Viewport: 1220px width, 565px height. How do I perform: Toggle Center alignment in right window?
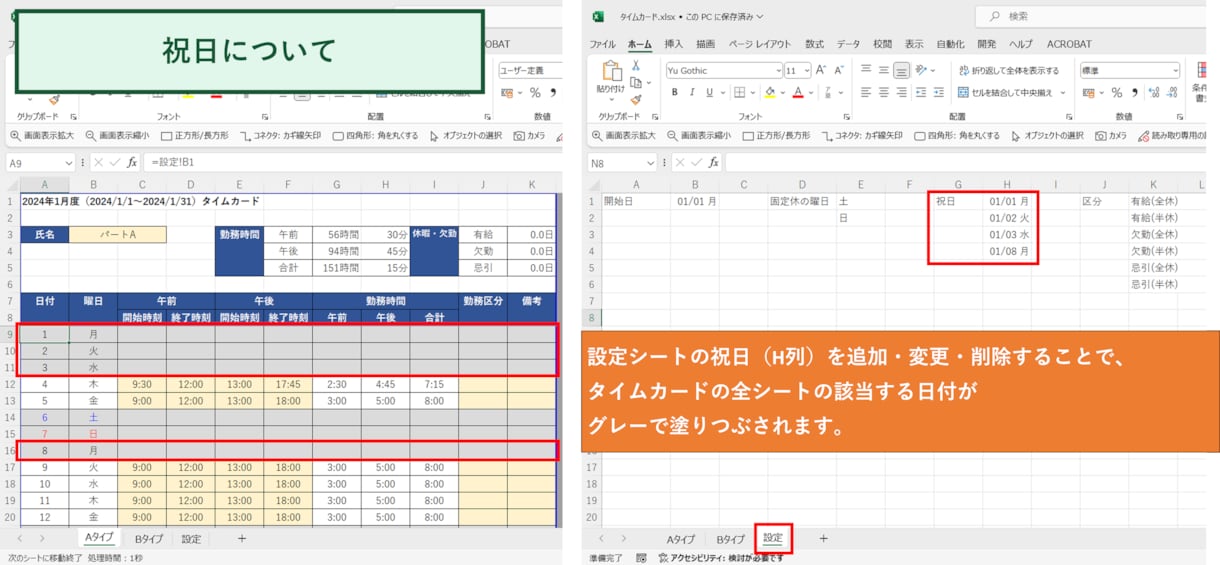883,92
